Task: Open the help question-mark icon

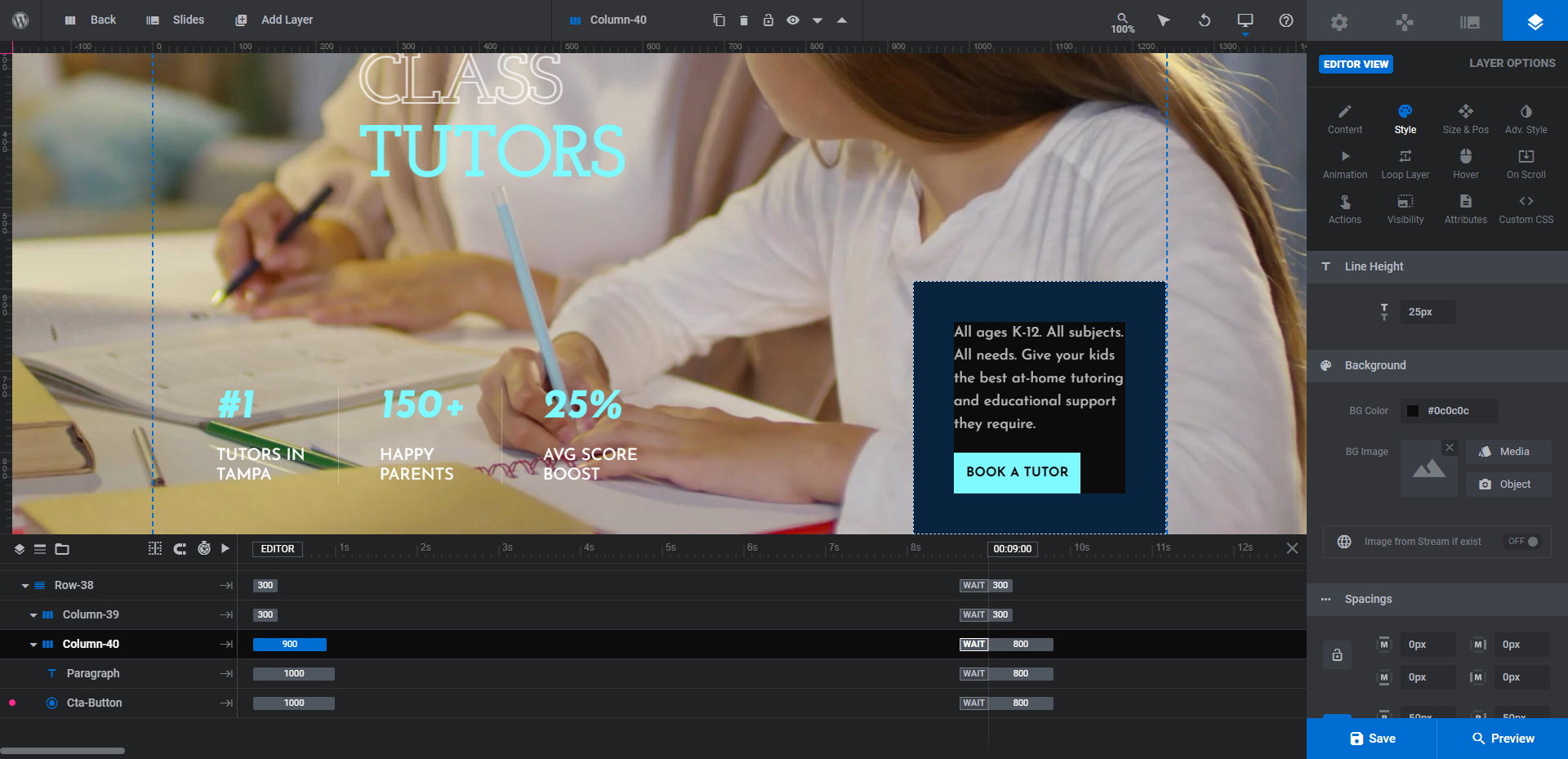Action: [1286, 20]
